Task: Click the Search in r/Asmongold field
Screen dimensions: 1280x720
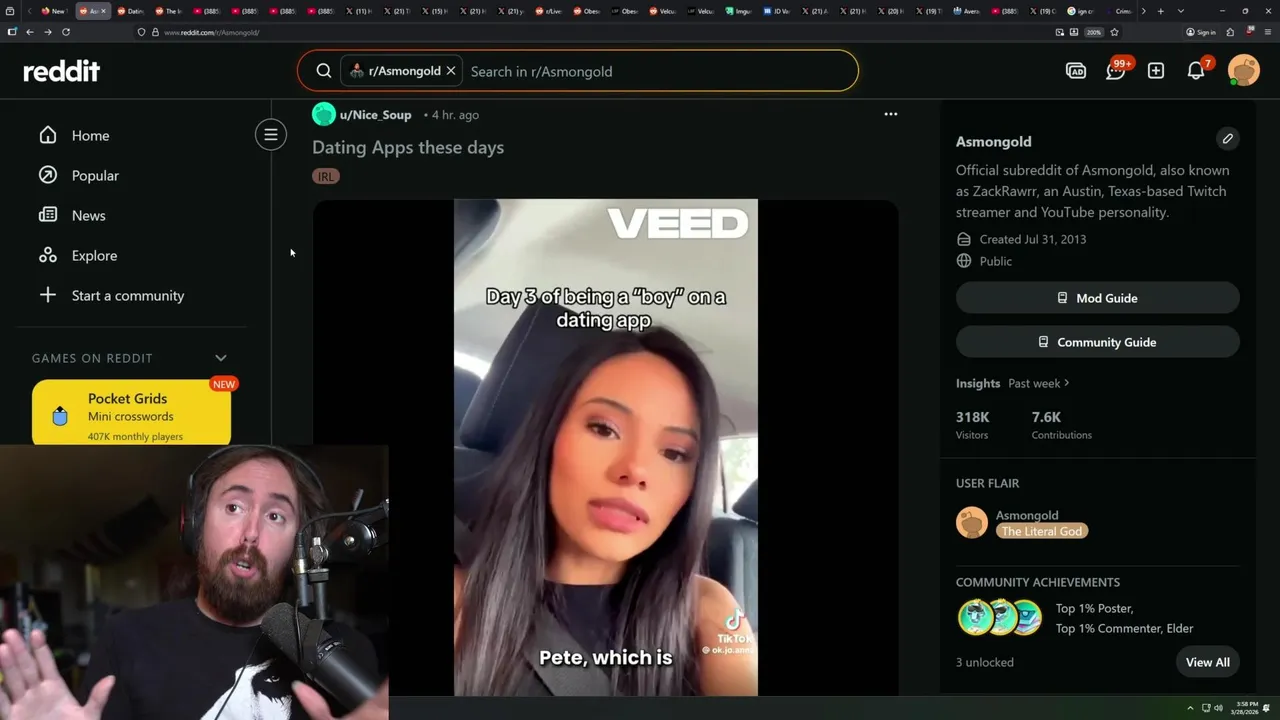Action: (x=655, y=71)
